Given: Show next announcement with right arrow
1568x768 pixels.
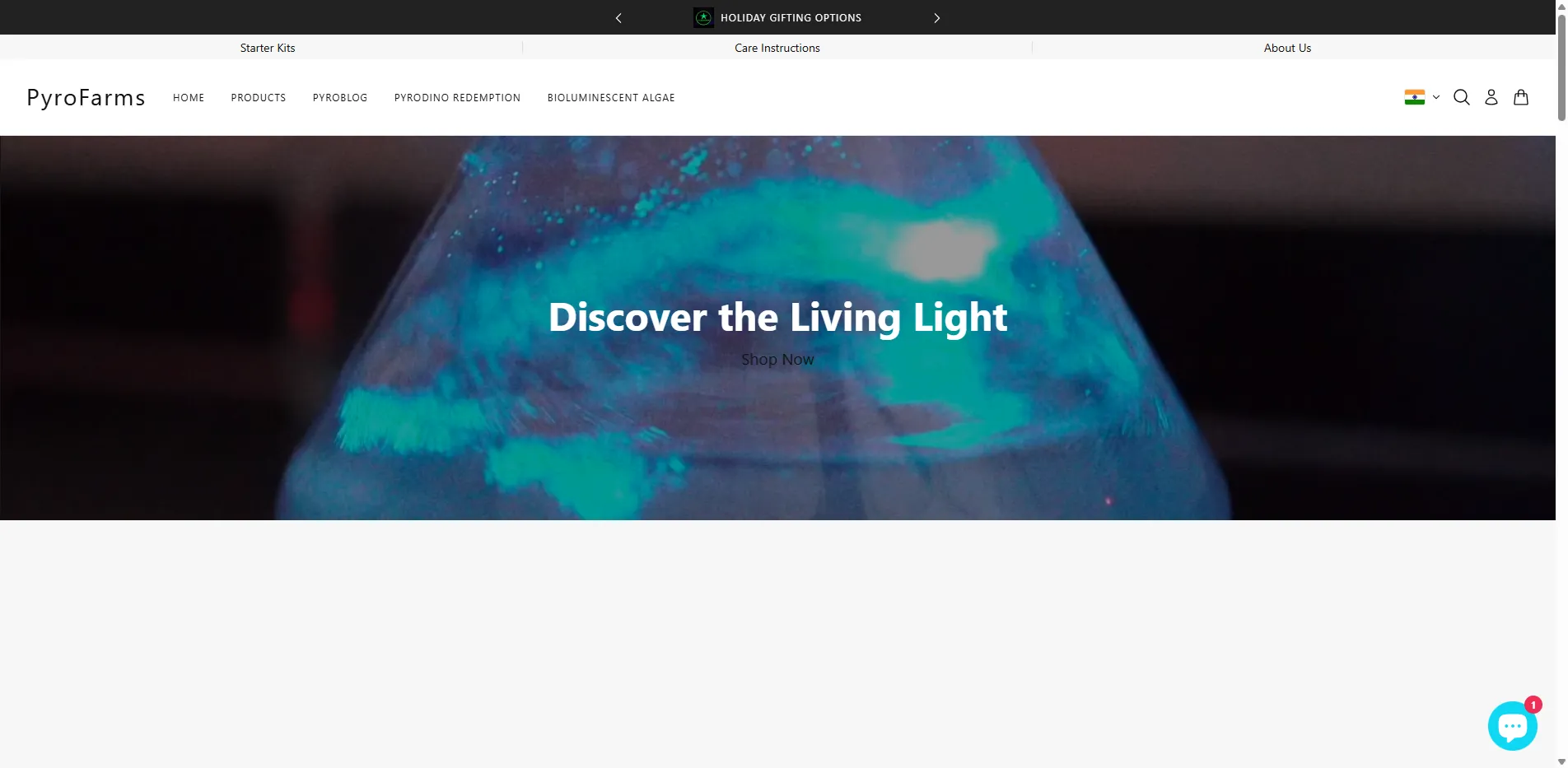Looking at the screenshot, I should (936, 17).
